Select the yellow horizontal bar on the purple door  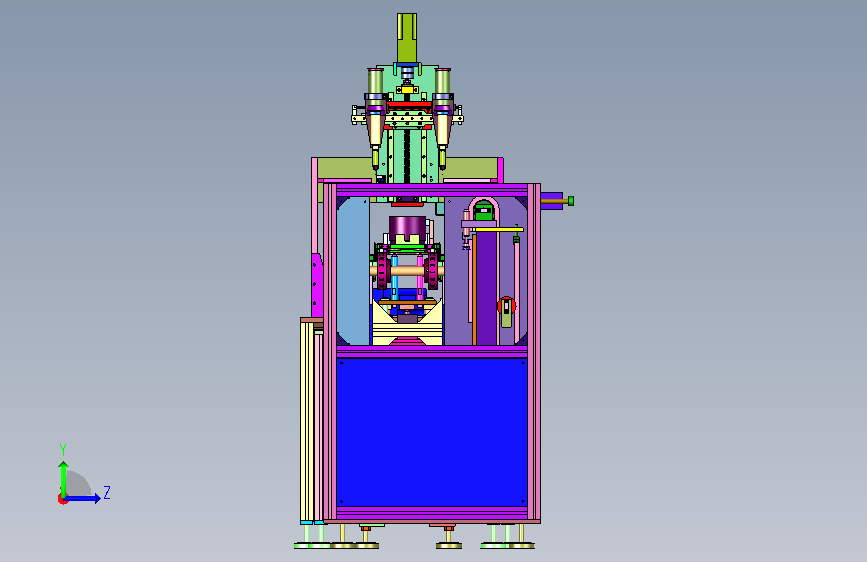[x=497, y=229]
